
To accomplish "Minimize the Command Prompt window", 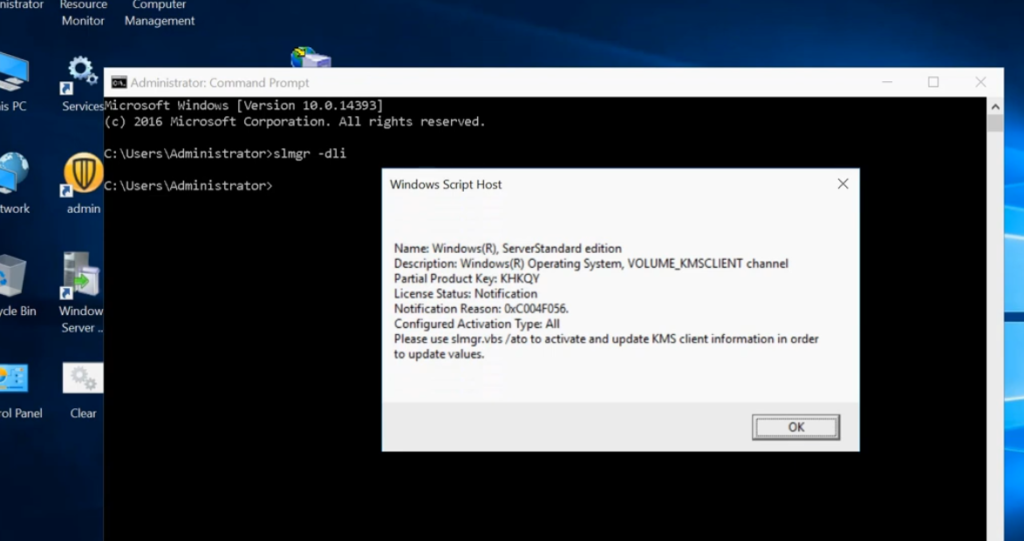I will [886, 82].
